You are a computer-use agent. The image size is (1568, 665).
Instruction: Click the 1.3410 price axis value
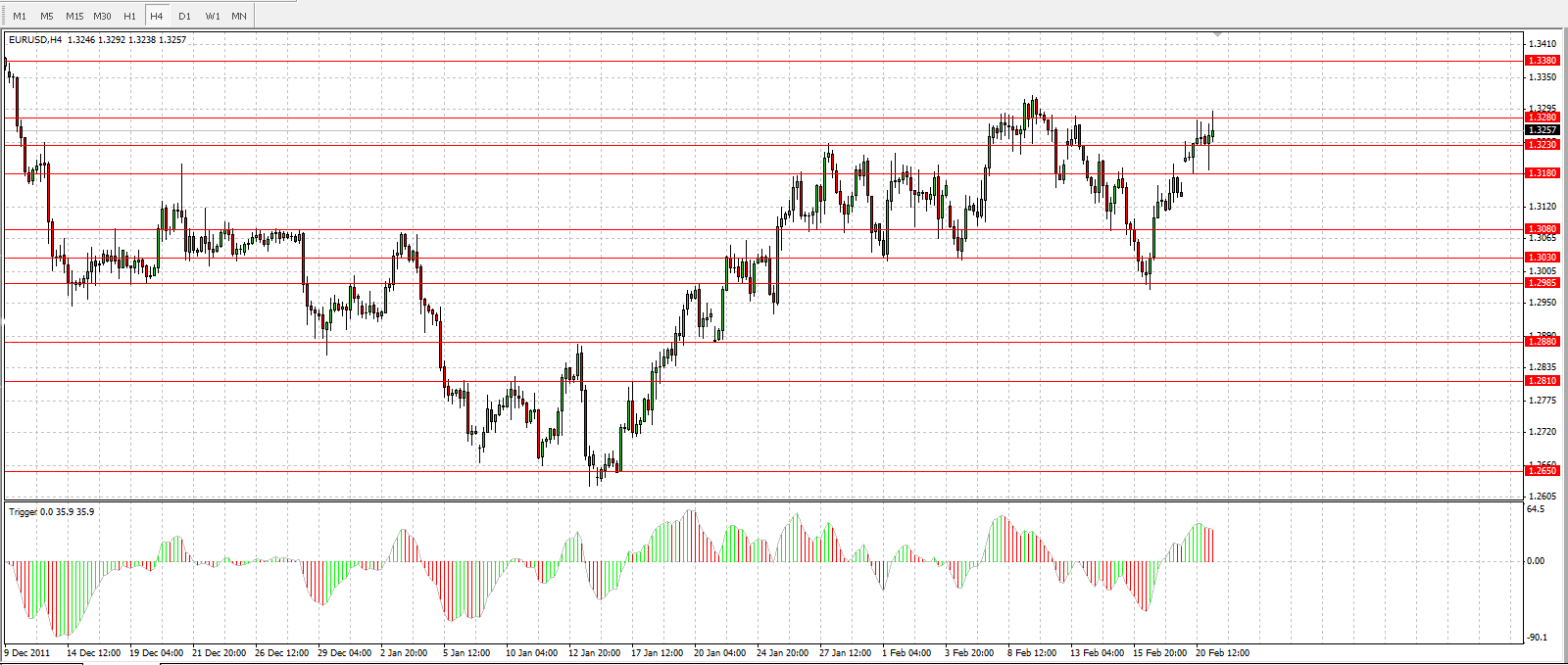point(1543,44)
